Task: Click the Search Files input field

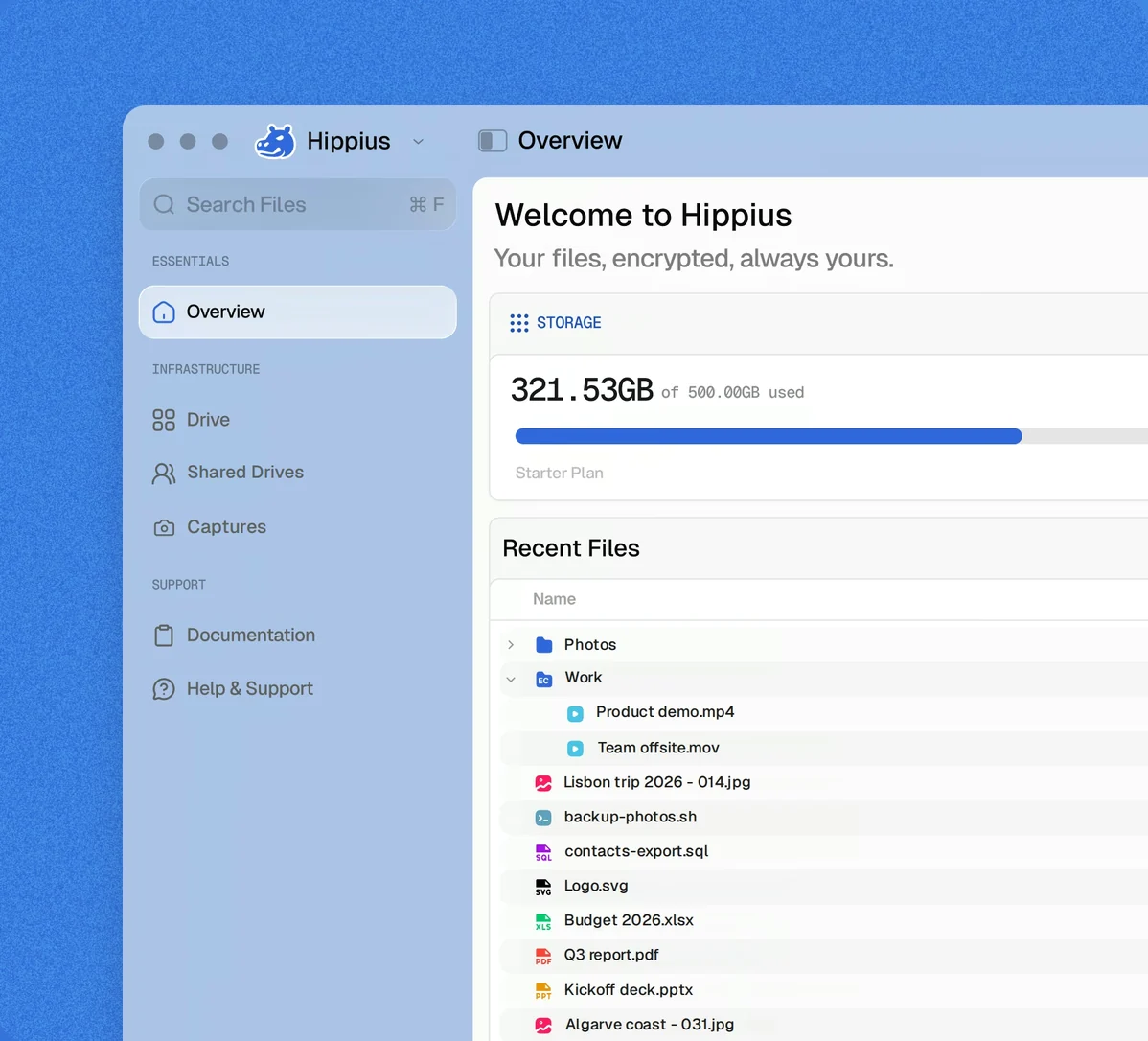Action: [x=298, y=204]
